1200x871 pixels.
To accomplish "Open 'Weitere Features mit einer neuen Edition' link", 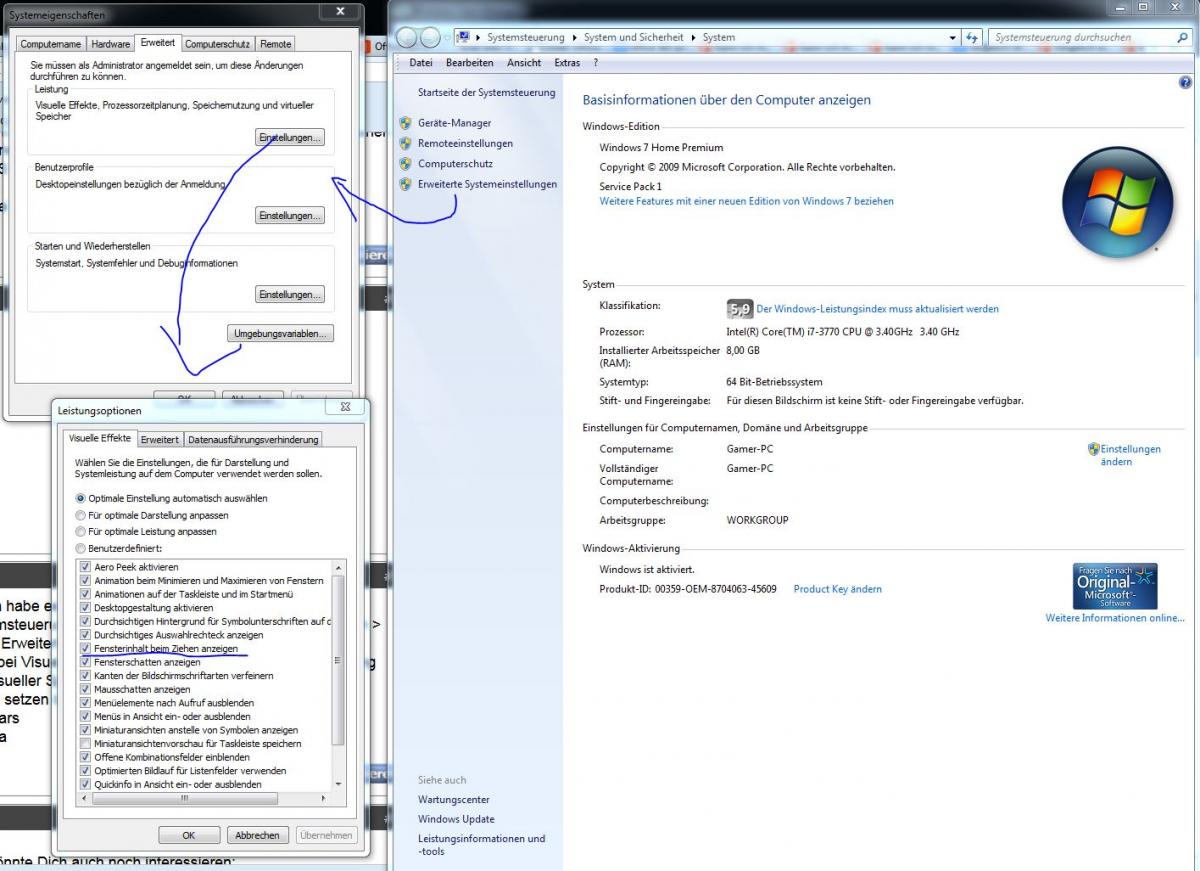I will 747,201.
